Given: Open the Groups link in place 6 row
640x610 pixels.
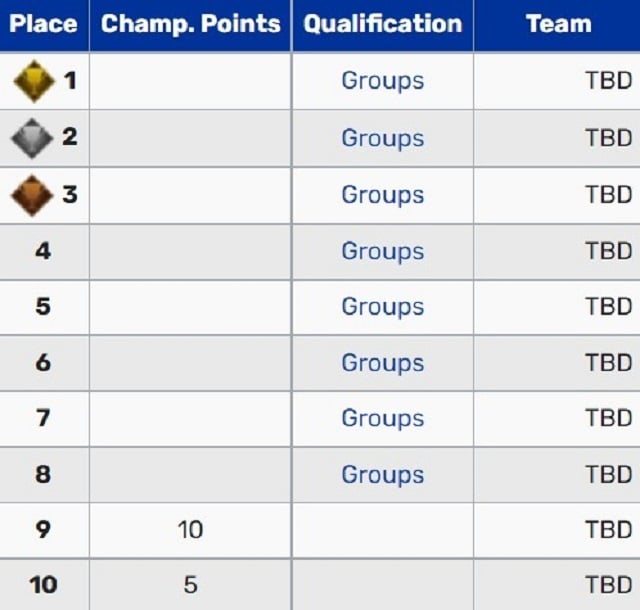Looking at the screenshot, I should [383, 363].
